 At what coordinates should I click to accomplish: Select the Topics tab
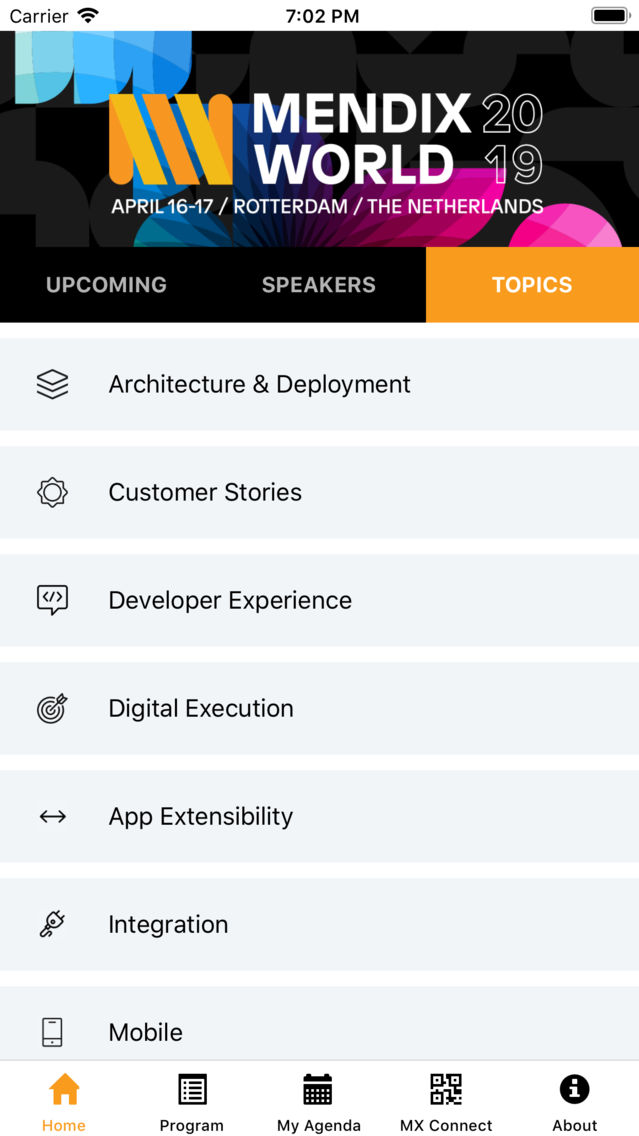[x=532, y=285]
